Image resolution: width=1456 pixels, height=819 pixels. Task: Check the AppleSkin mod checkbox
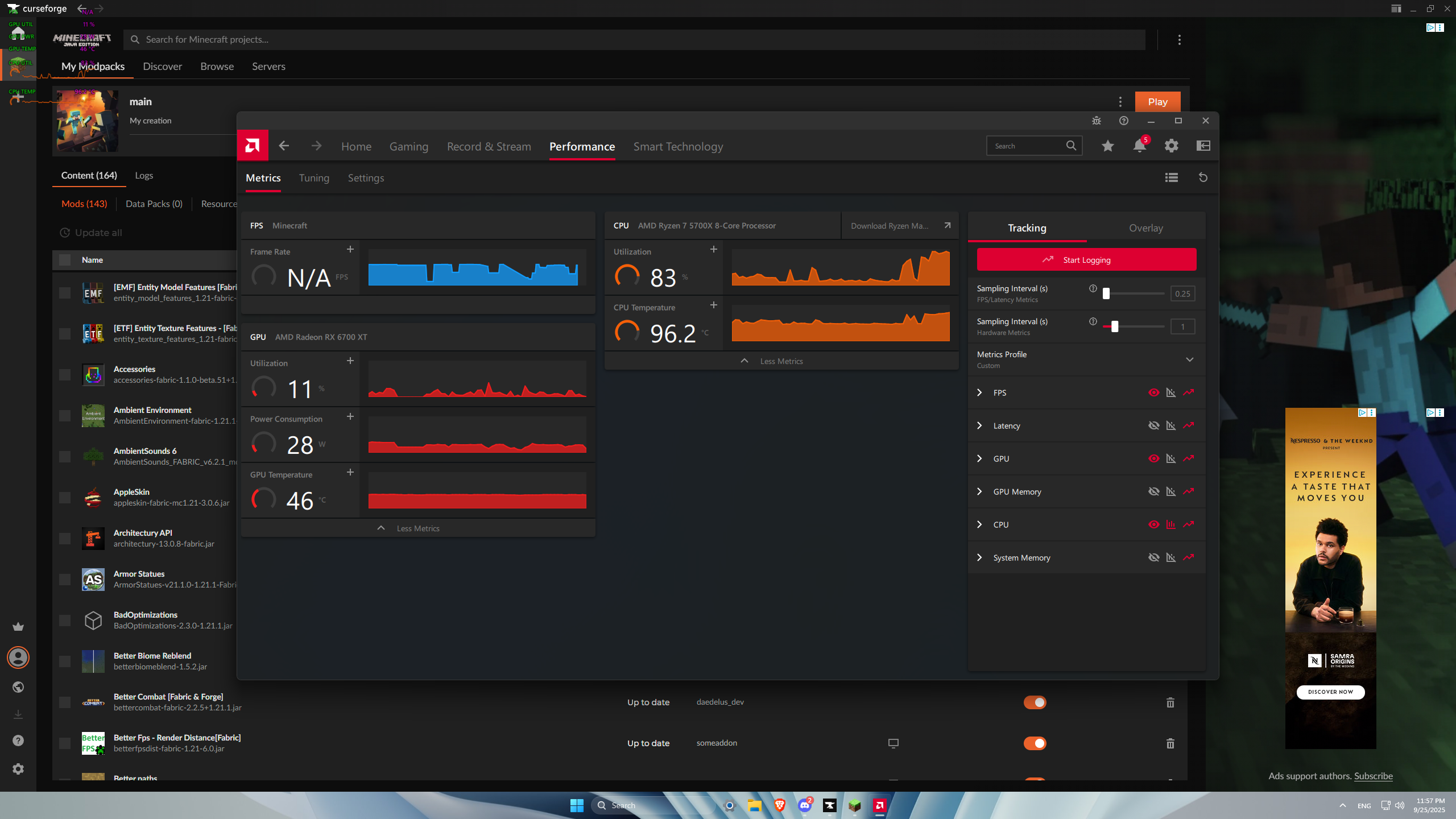[x=65, y=498]
